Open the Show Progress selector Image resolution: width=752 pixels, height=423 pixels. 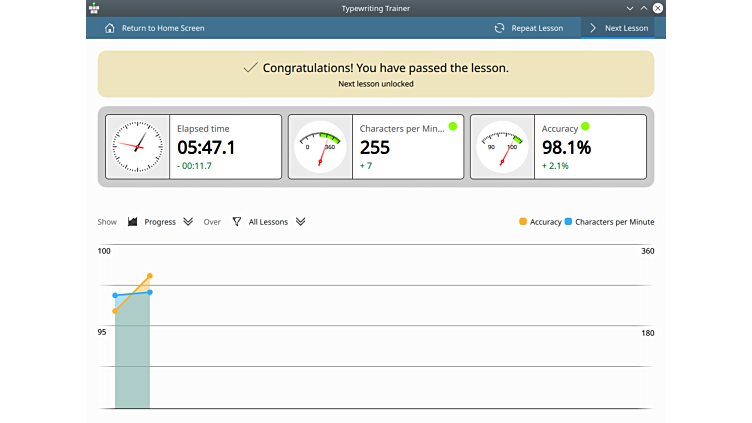pos(160,222)
